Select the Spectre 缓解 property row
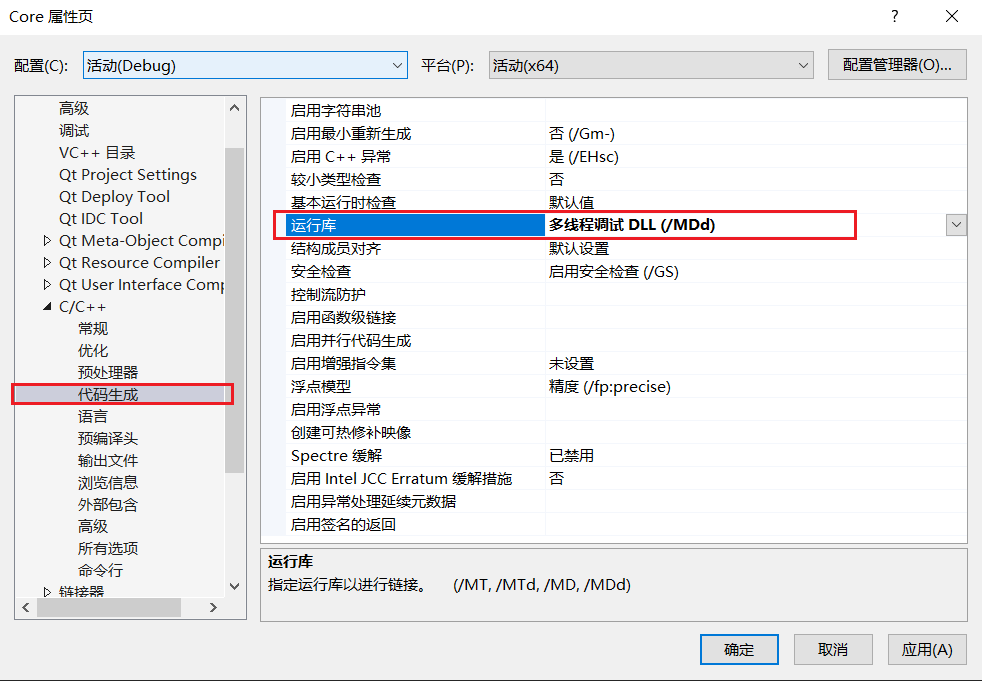 (x=400, y=456)
